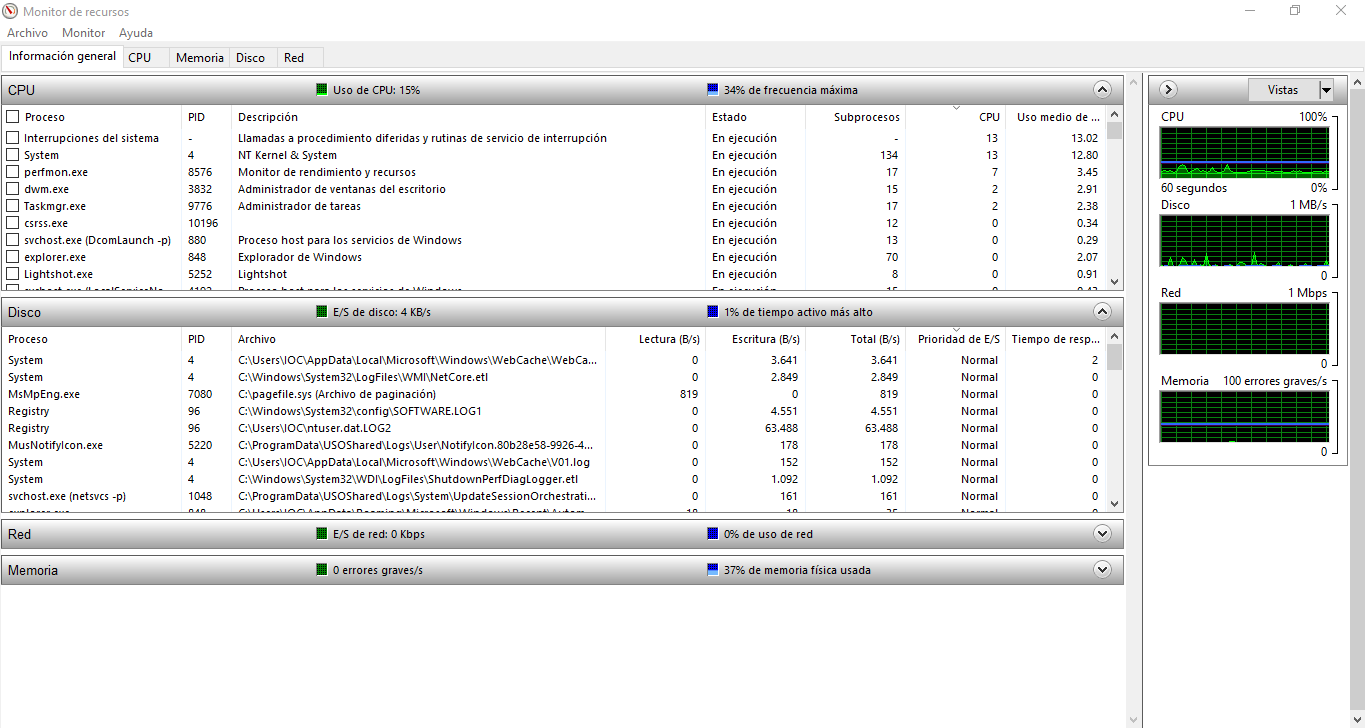The image size is (1365, 728).
Task: Sort by the Escritura (B/s) column header
Action: [765, 339]
